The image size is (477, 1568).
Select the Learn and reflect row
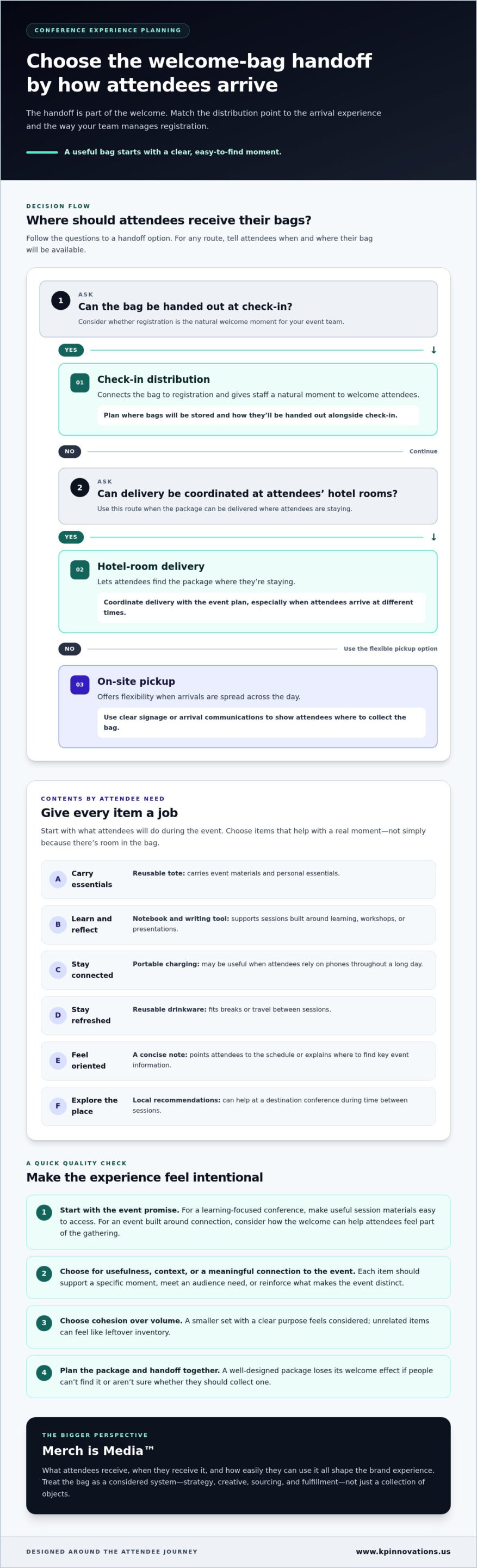[x=238, y=924]
